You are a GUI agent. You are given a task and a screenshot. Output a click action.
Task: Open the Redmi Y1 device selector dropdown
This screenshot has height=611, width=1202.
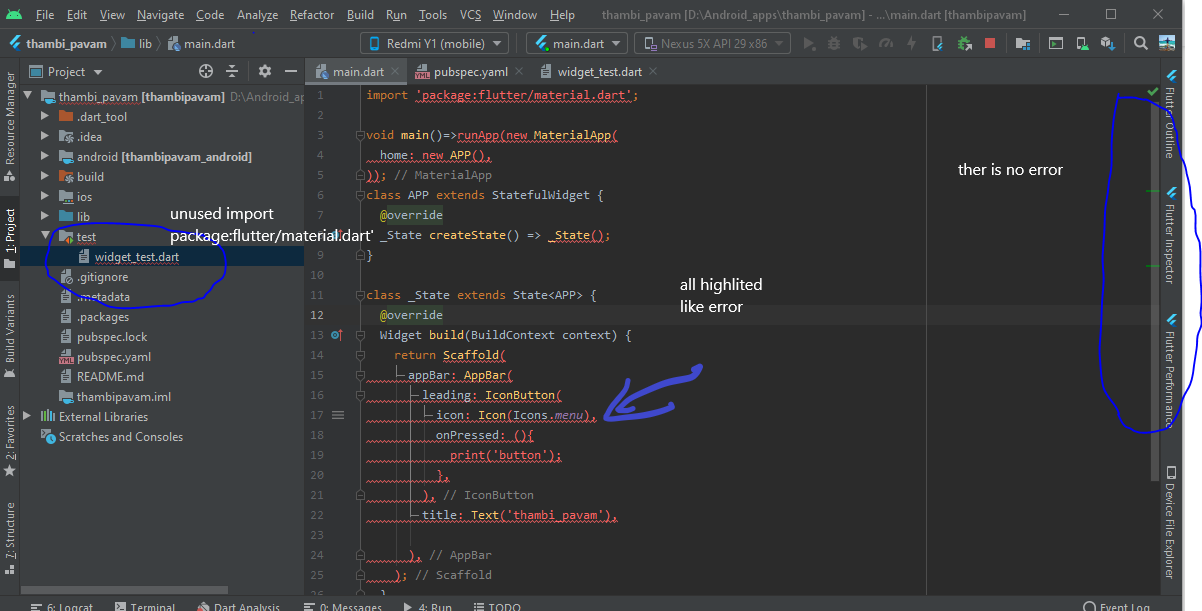pos(434,44)
